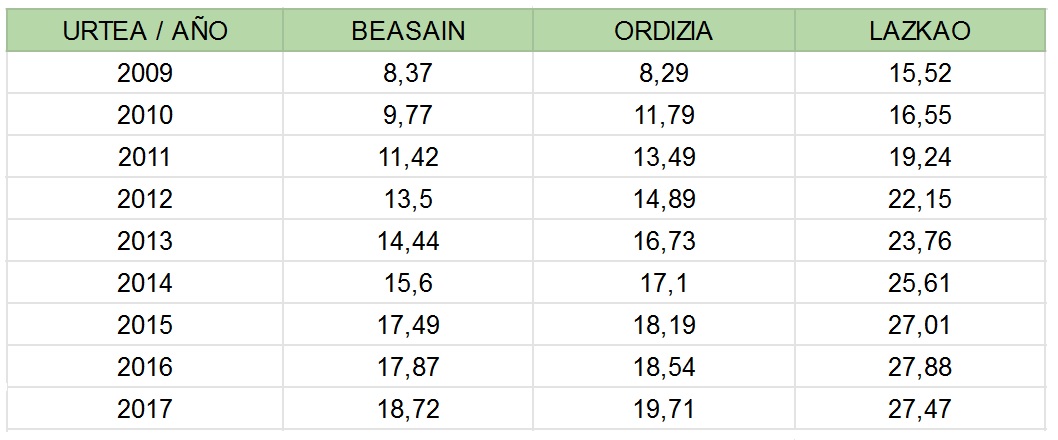
Task: Click Ordizia value 19,71
Action: (663, 409)
